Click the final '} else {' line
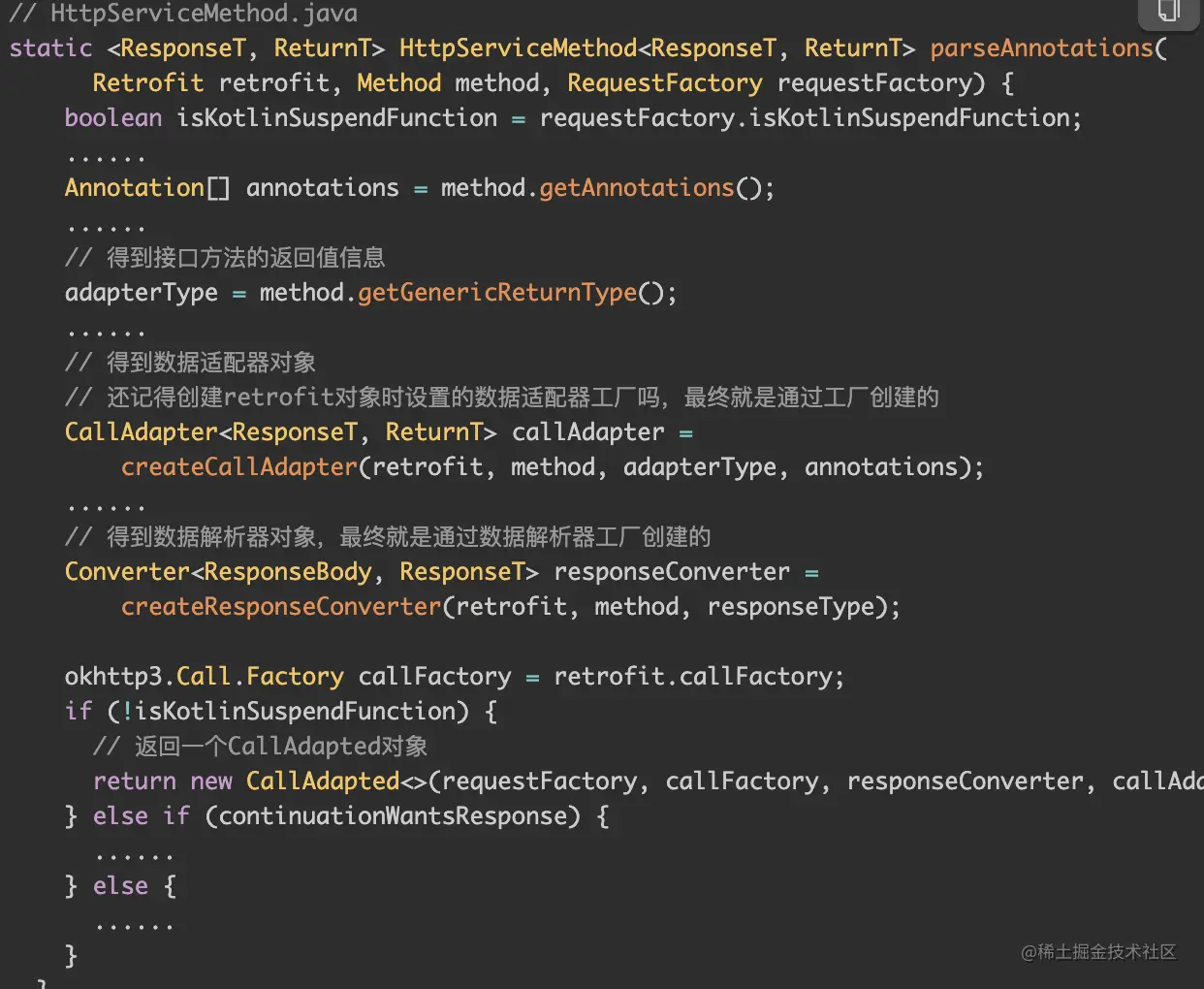This screenshot has width=1204, height=989. (120, 886)
